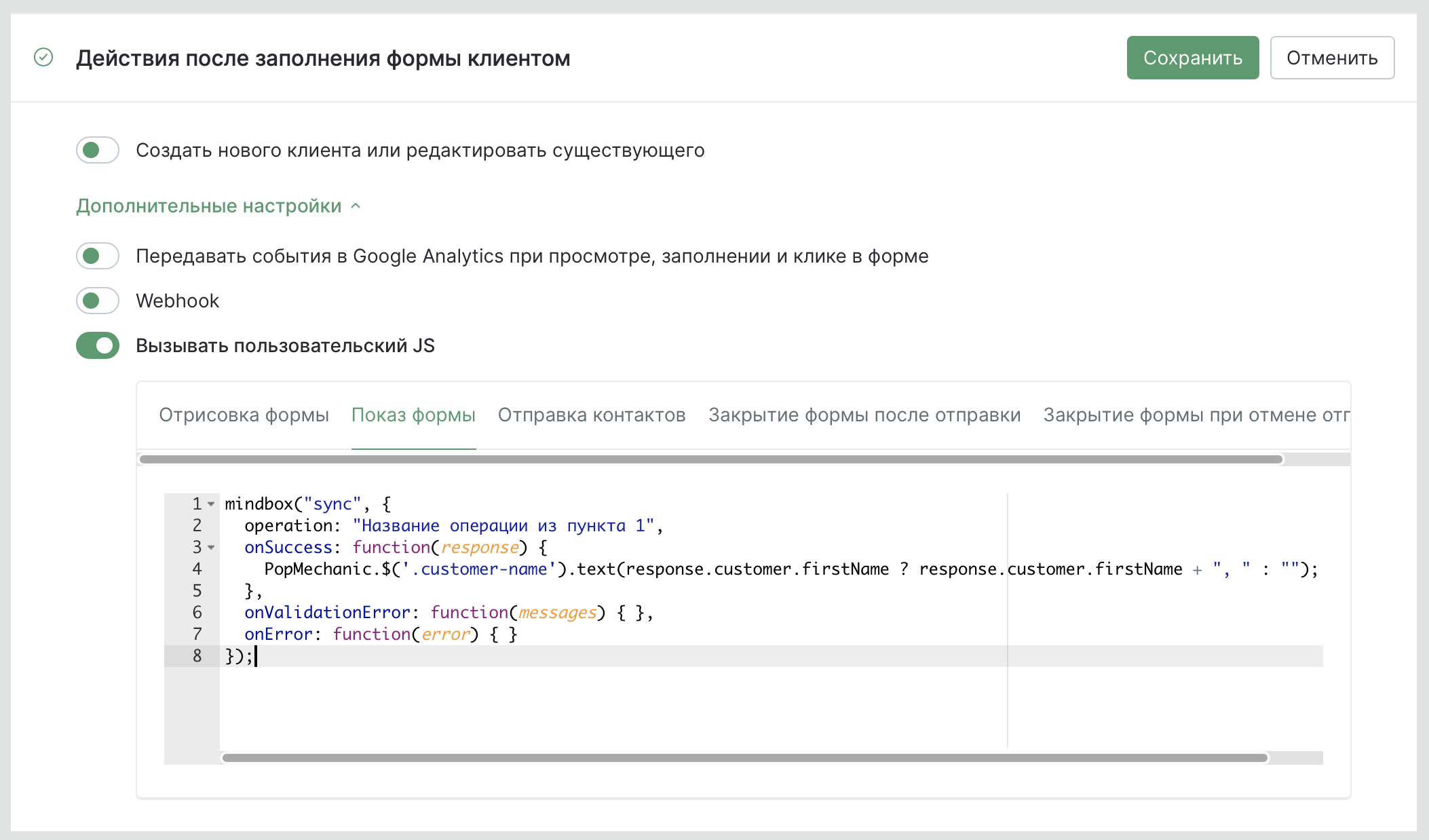1429x840 pixels.
Task: Click the operation string on line 2
Action: 503,526
